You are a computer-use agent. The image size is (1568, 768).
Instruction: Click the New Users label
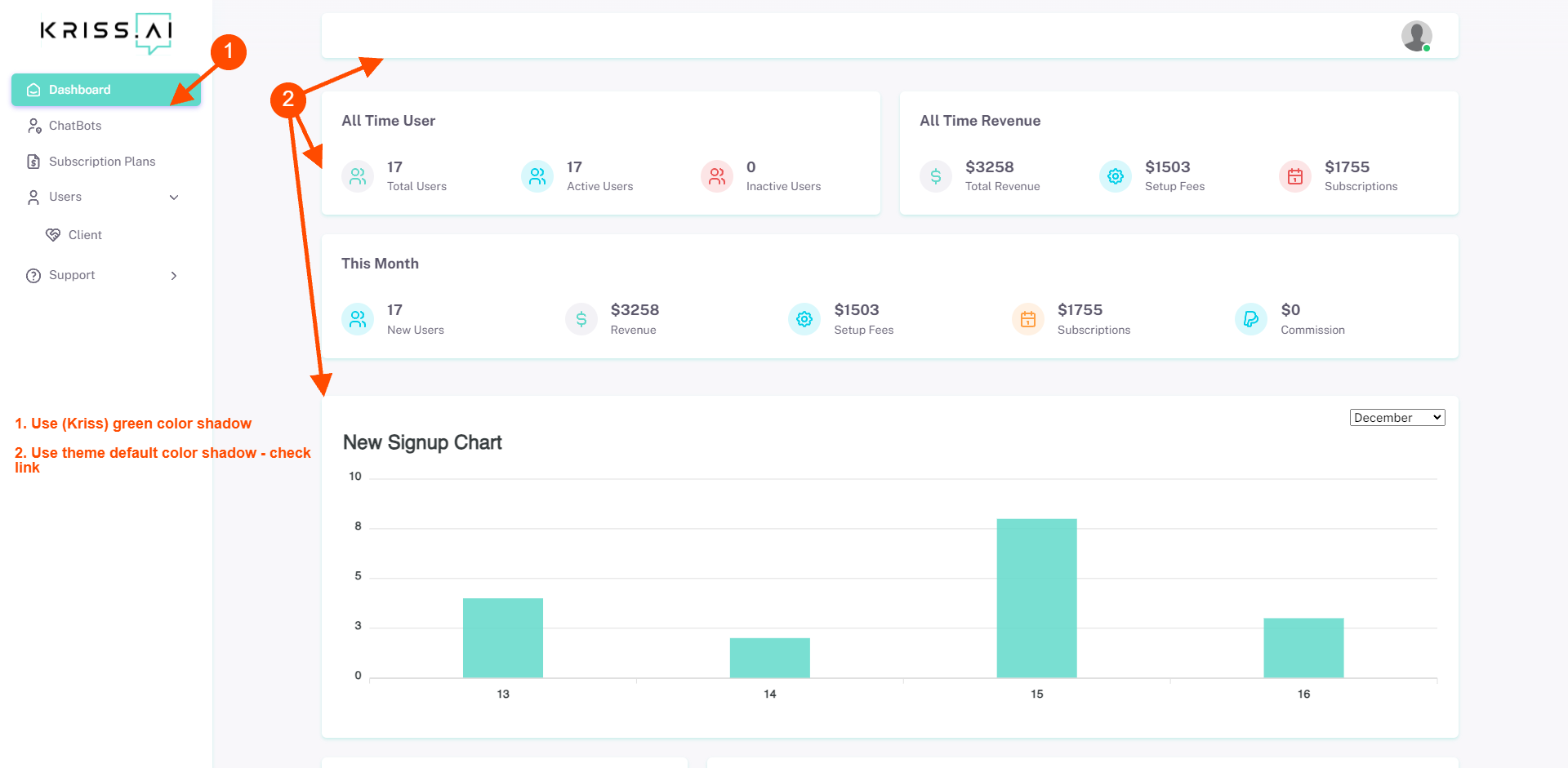point(416,330)
